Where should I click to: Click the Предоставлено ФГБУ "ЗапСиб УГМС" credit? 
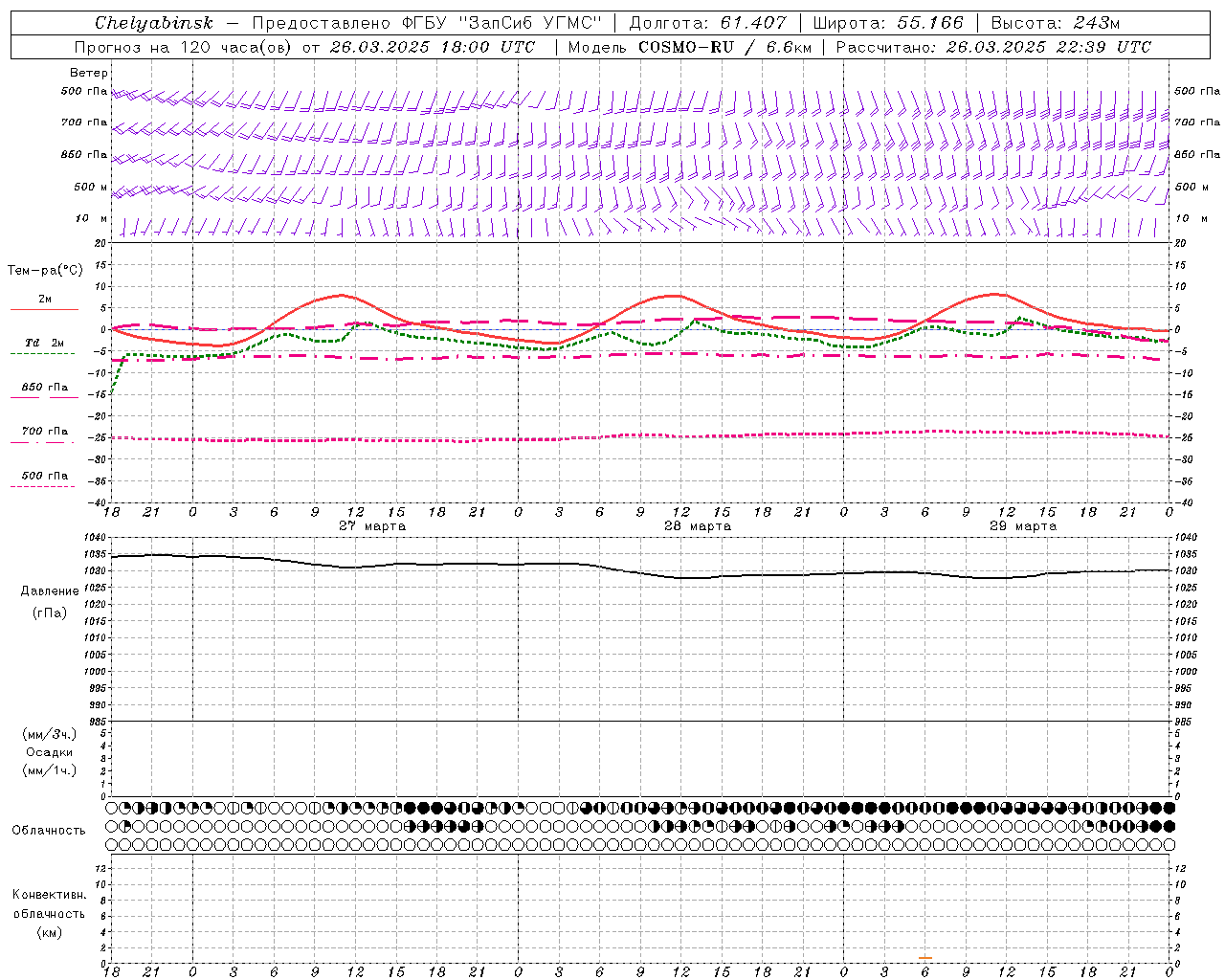tap(426, 23)
